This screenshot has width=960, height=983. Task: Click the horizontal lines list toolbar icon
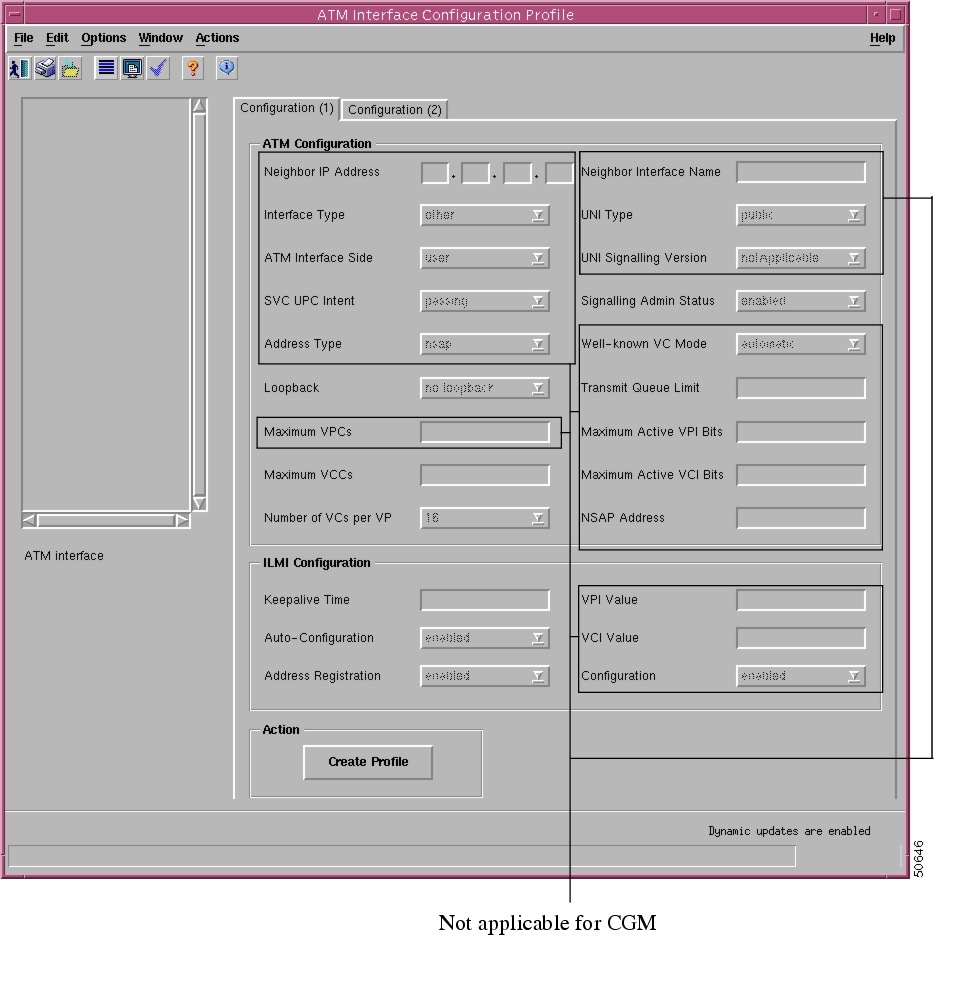[x=107, y=68]
